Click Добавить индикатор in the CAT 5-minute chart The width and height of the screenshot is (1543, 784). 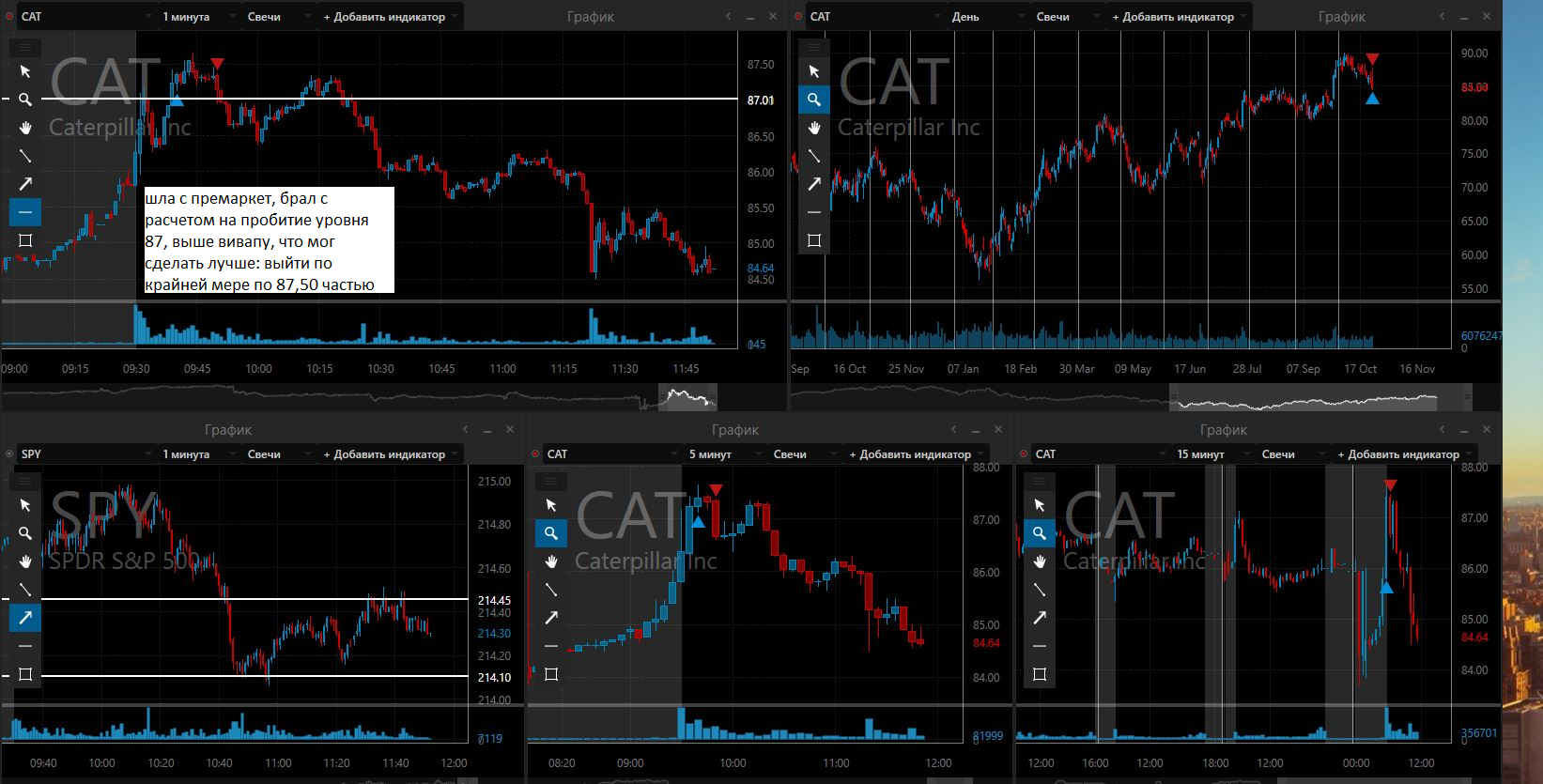[x=916, y=454]
